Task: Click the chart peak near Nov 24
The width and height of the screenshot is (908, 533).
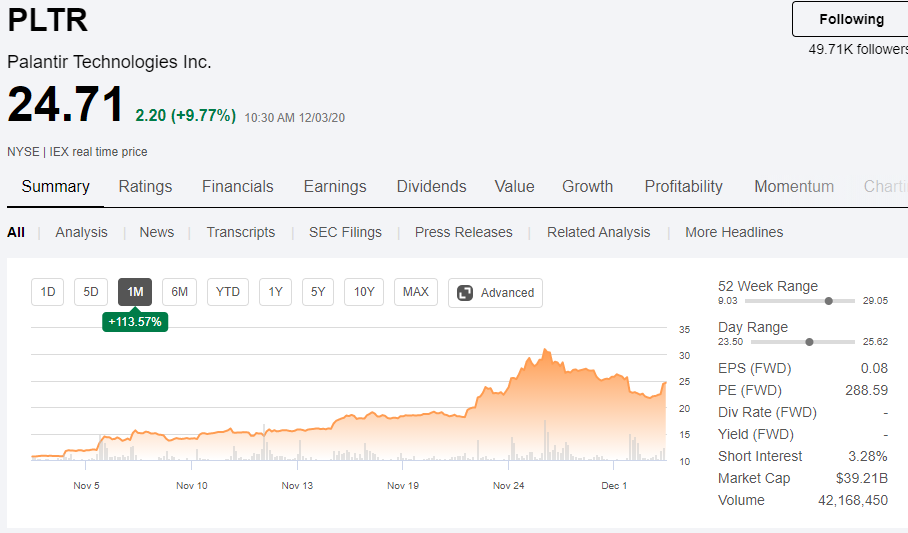Action: pos(544,350)
